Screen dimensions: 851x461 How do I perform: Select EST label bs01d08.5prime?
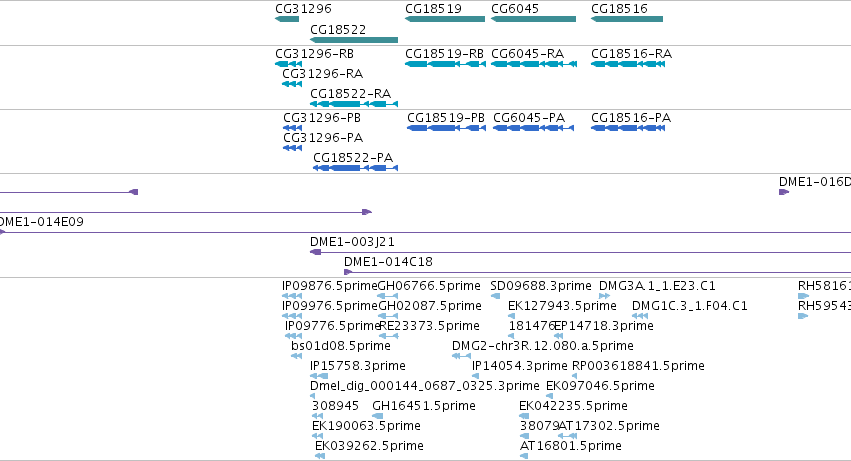(x=341, y=346)
